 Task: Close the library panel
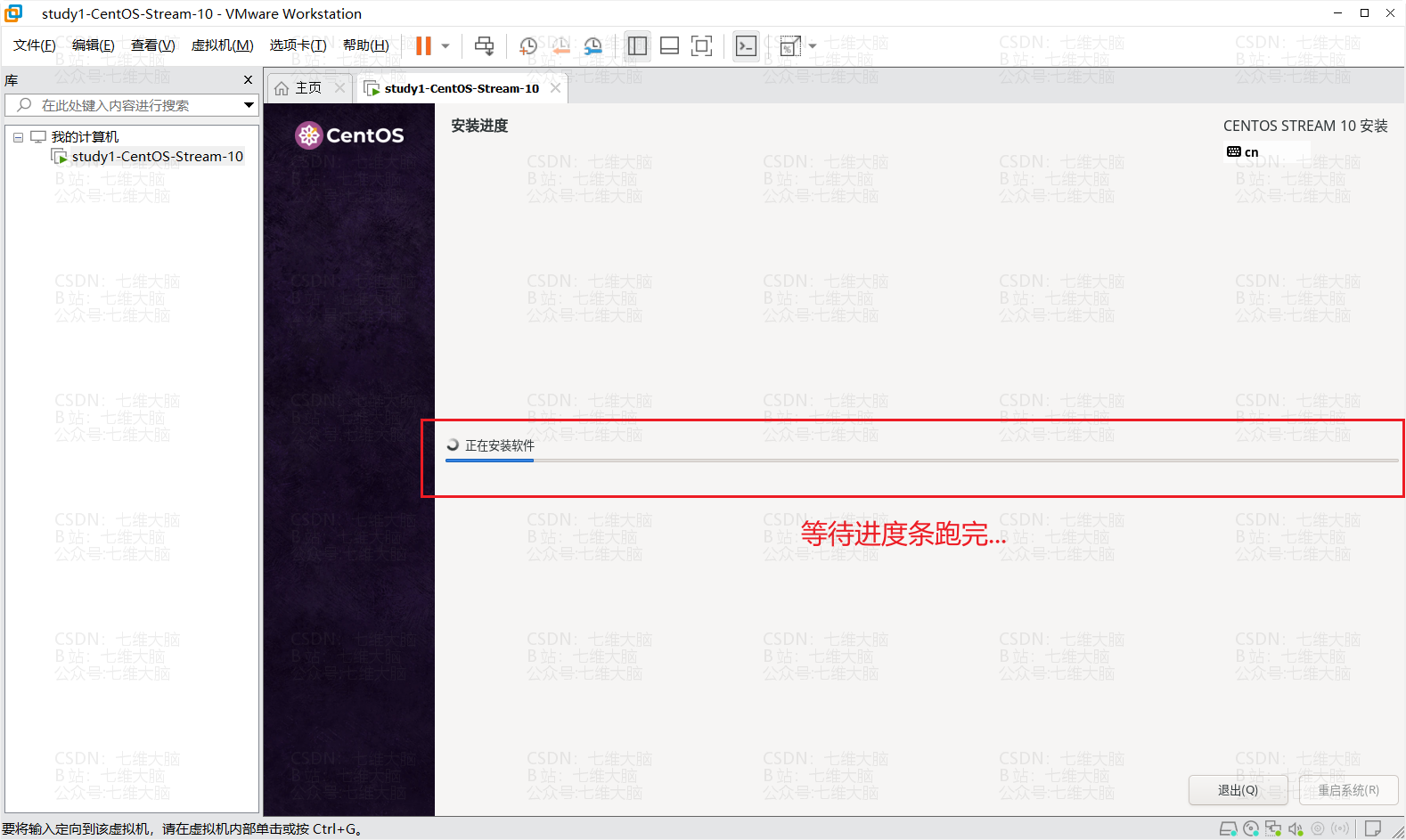248,80
